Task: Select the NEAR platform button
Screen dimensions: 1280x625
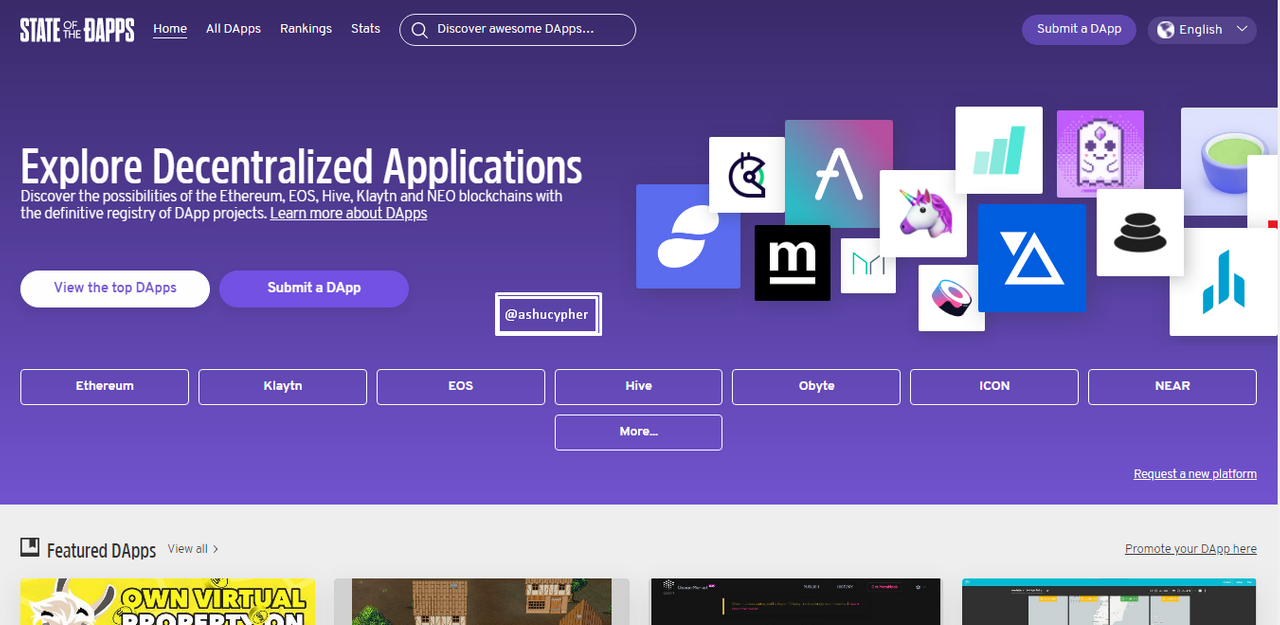Action: (x=1172, y=386)
